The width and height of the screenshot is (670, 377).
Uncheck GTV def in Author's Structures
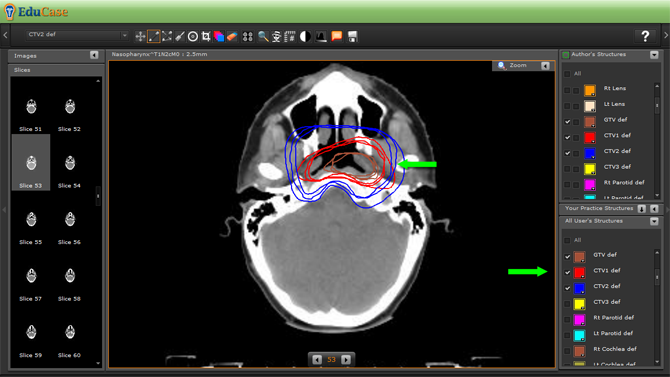pos(567,122)
